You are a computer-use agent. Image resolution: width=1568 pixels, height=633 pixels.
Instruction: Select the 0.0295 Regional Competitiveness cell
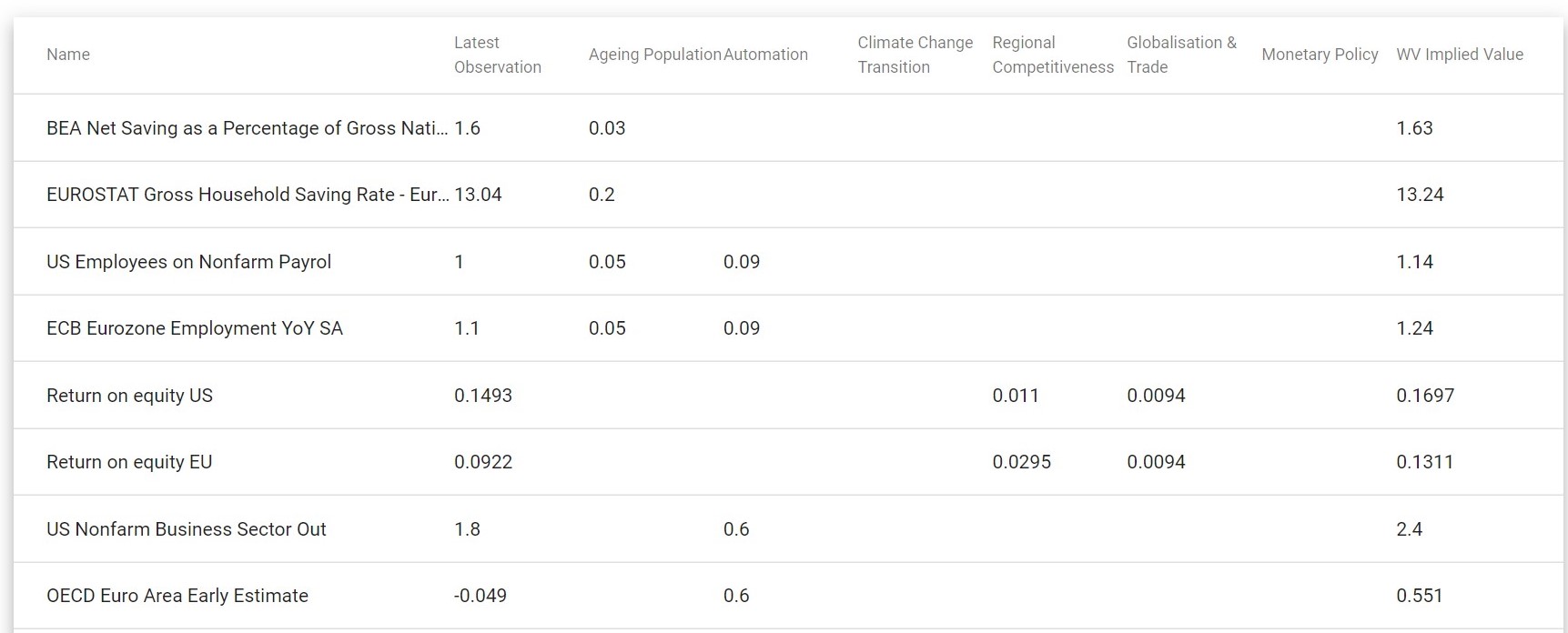click(1021, 462)
